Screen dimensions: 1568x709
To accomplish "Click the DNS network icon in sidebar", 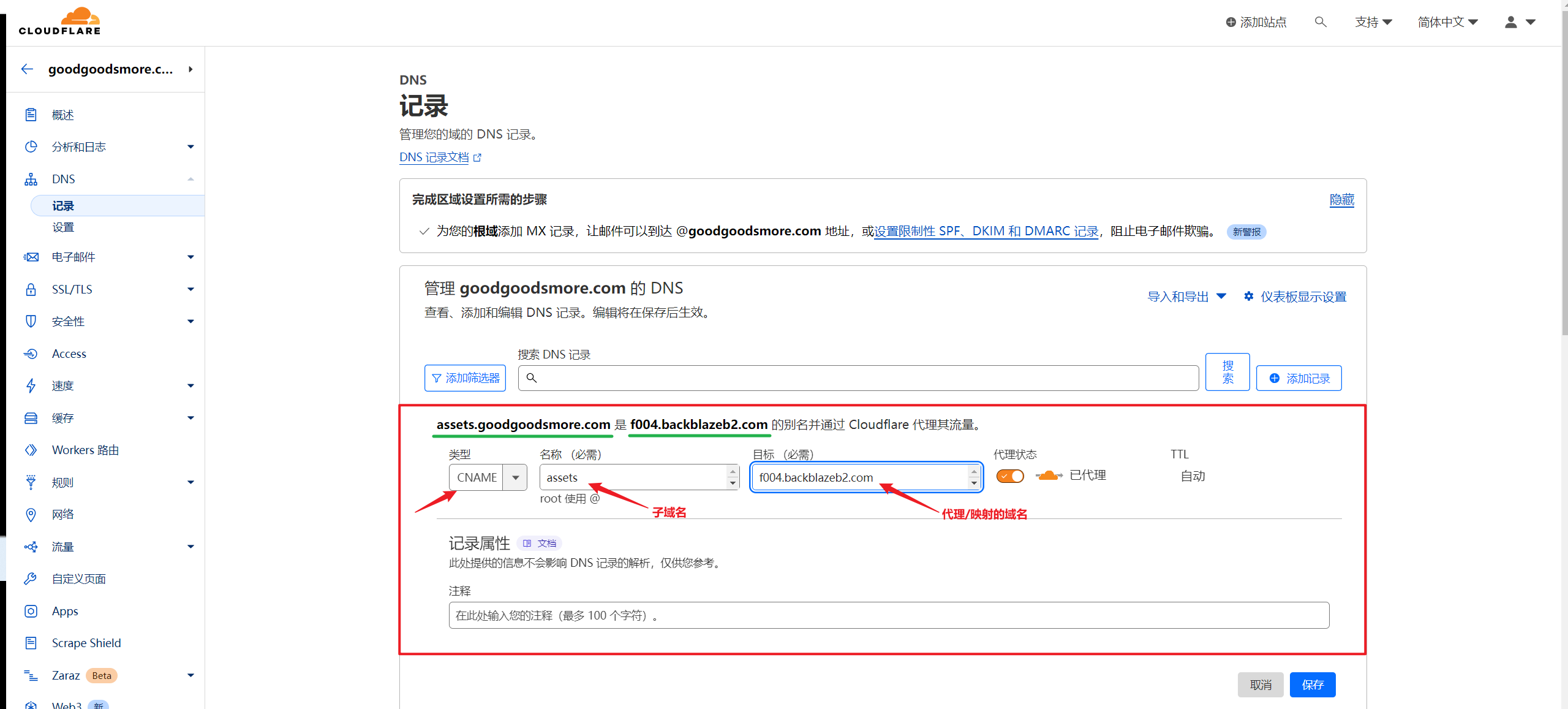I will point(31,179).
